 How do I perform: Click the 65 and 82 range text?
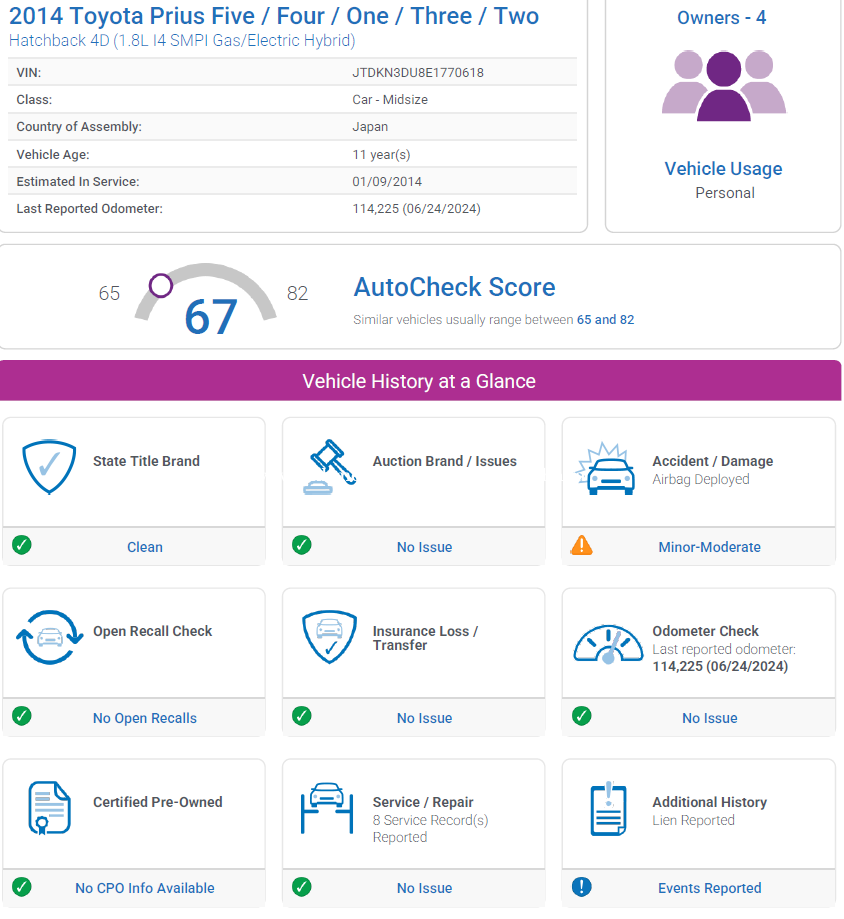point(605,319)
